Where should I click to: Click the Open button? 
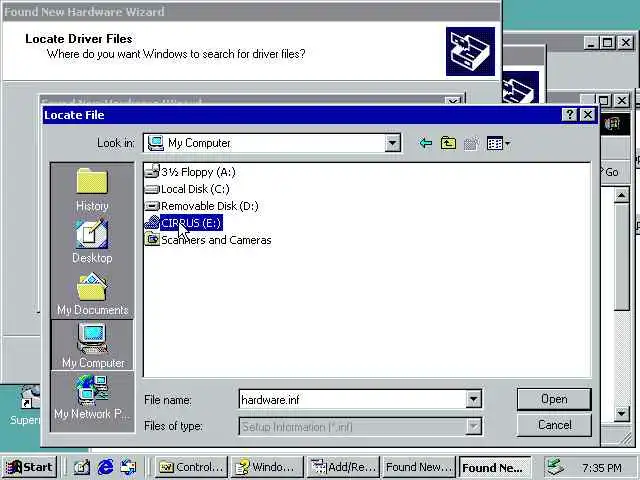pos(554,399)
